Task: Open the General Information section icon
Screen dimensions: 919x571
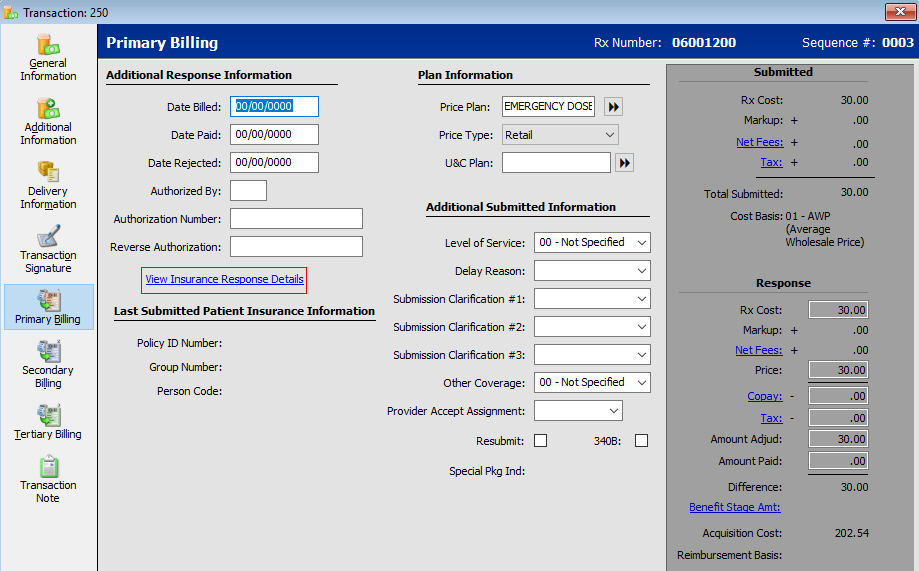Action: click(48, 46)
